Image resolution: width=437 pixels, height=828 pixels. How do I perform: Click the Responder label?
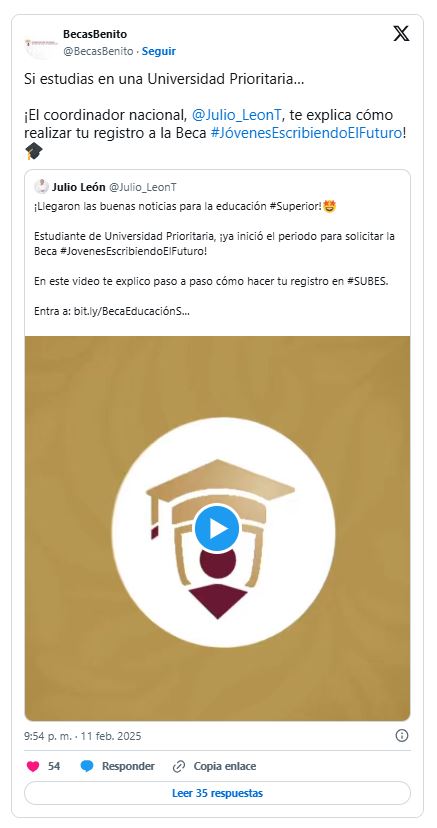128,766
